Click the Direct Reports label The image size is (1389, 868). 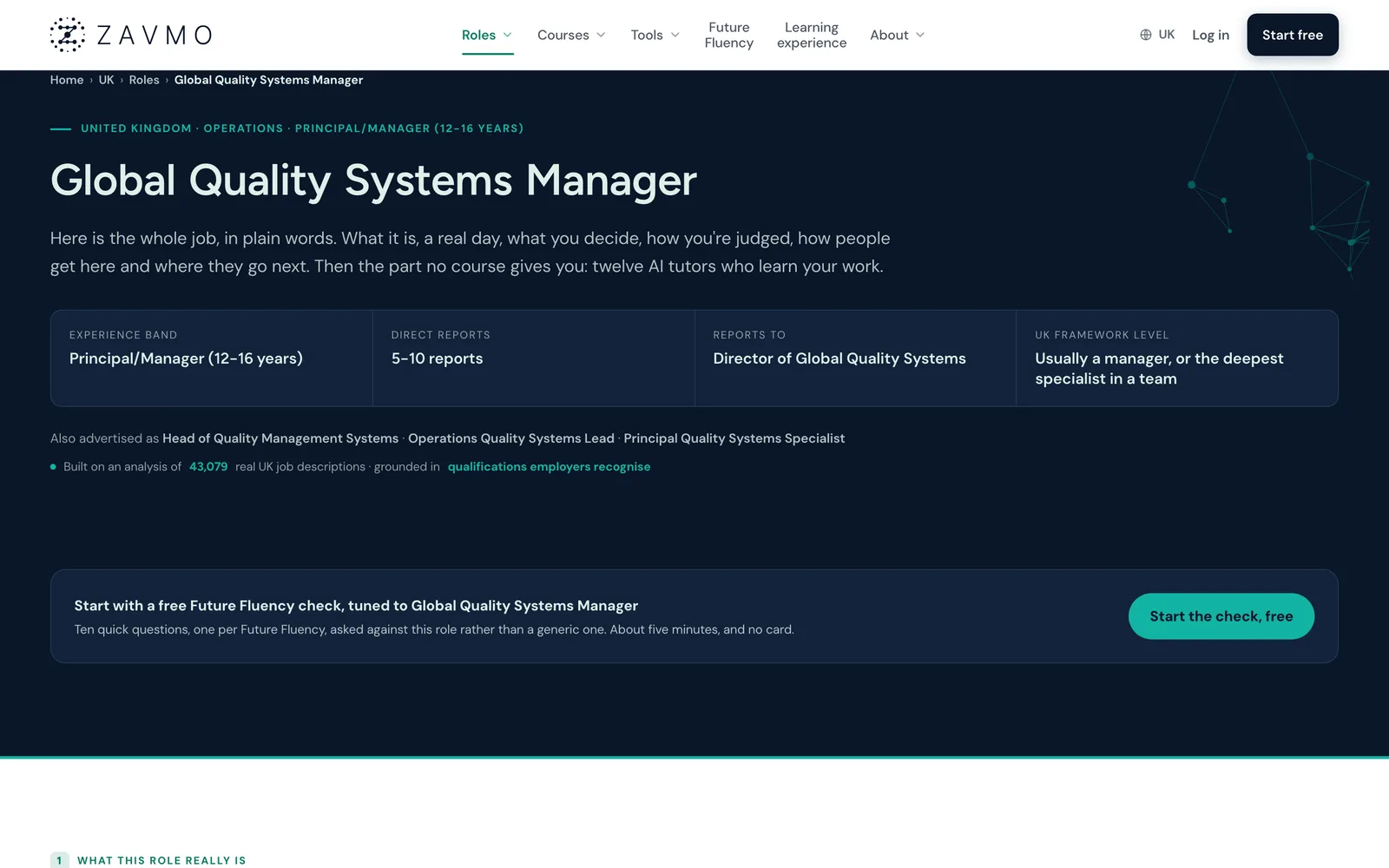pos(441,335)
